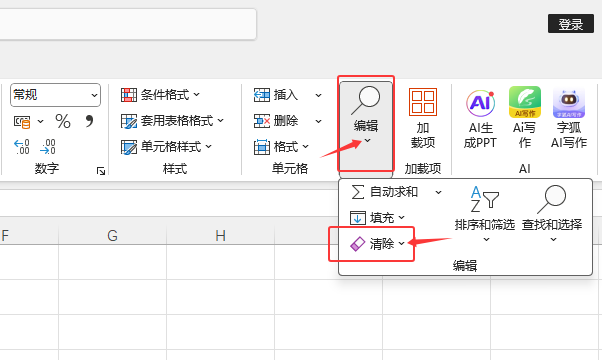Click the 格式 cell format icon
The height and width of the screenshot is (360, 602).
(262, 147)
